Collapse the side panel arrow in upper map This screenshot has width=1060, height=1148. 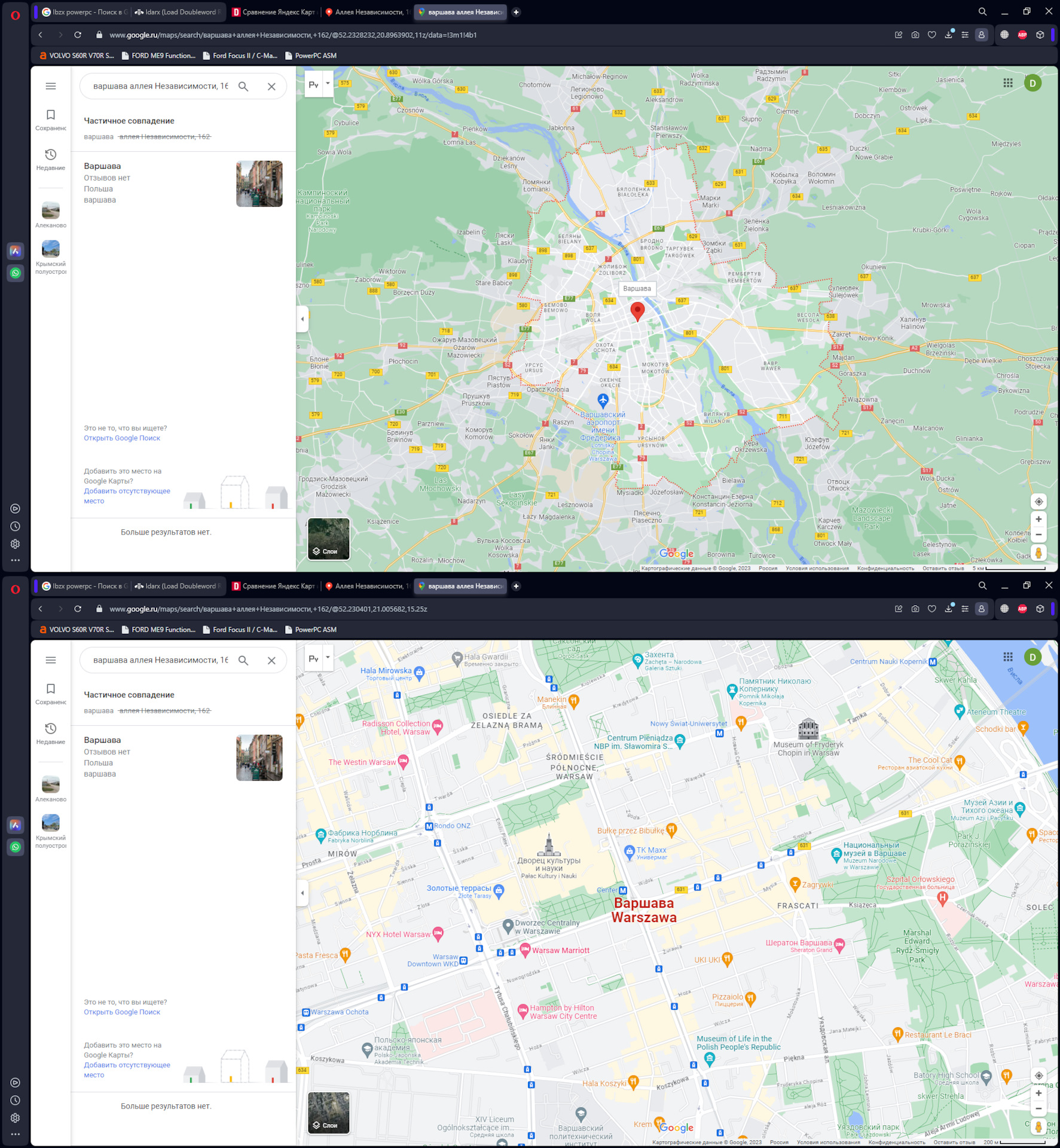(303, 319)
